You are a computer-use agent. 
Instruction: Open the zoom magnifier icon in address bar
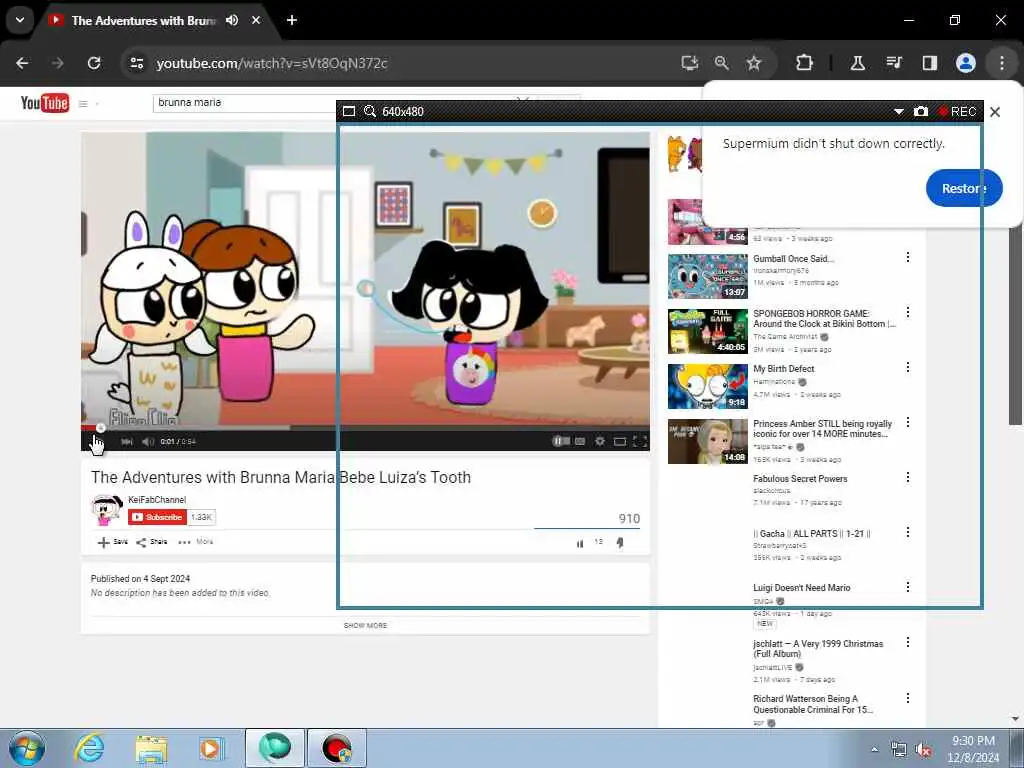pos(722,63)
